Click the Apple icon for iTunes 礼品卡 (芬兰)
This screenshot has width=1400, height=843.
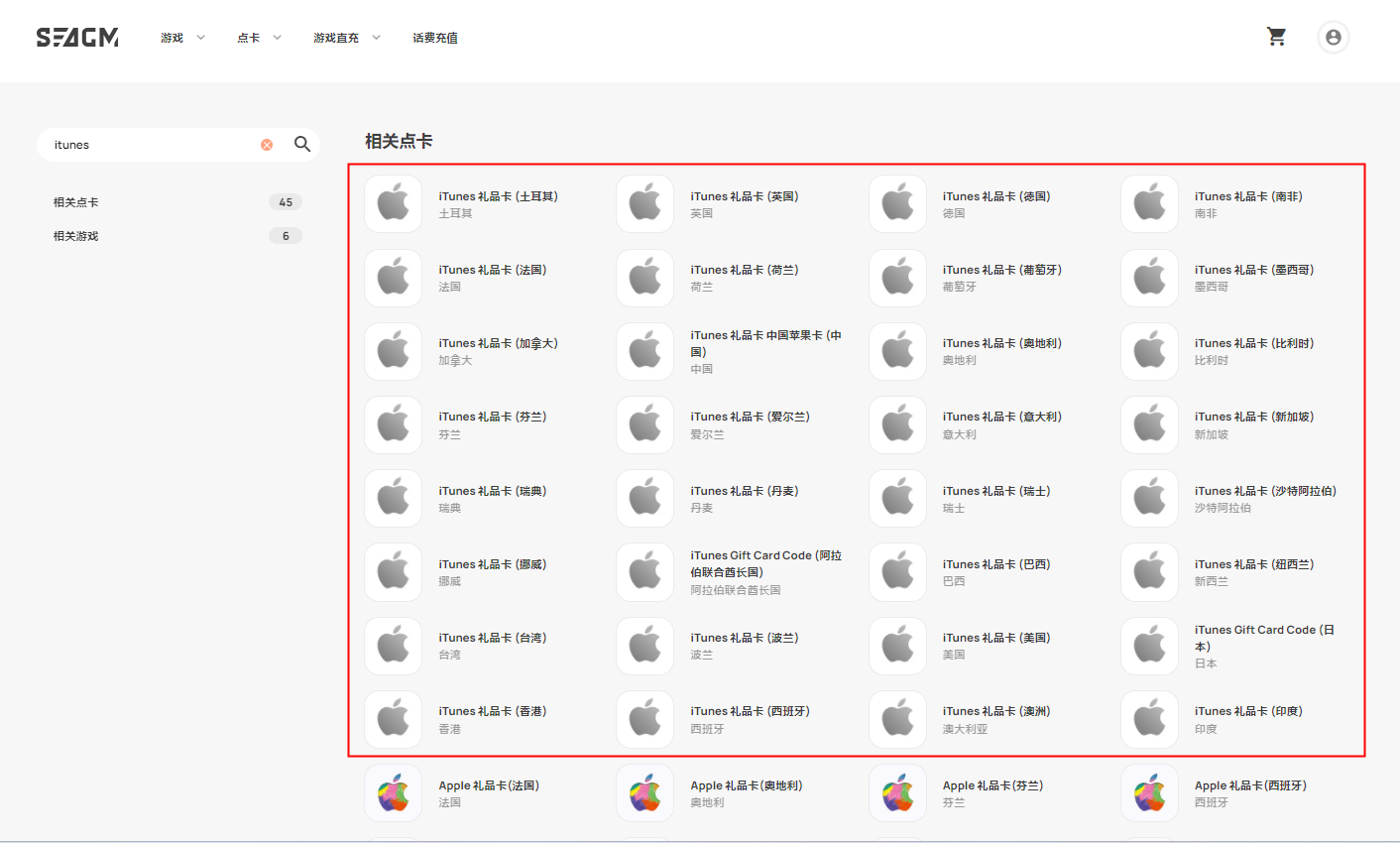coord(394,424)
